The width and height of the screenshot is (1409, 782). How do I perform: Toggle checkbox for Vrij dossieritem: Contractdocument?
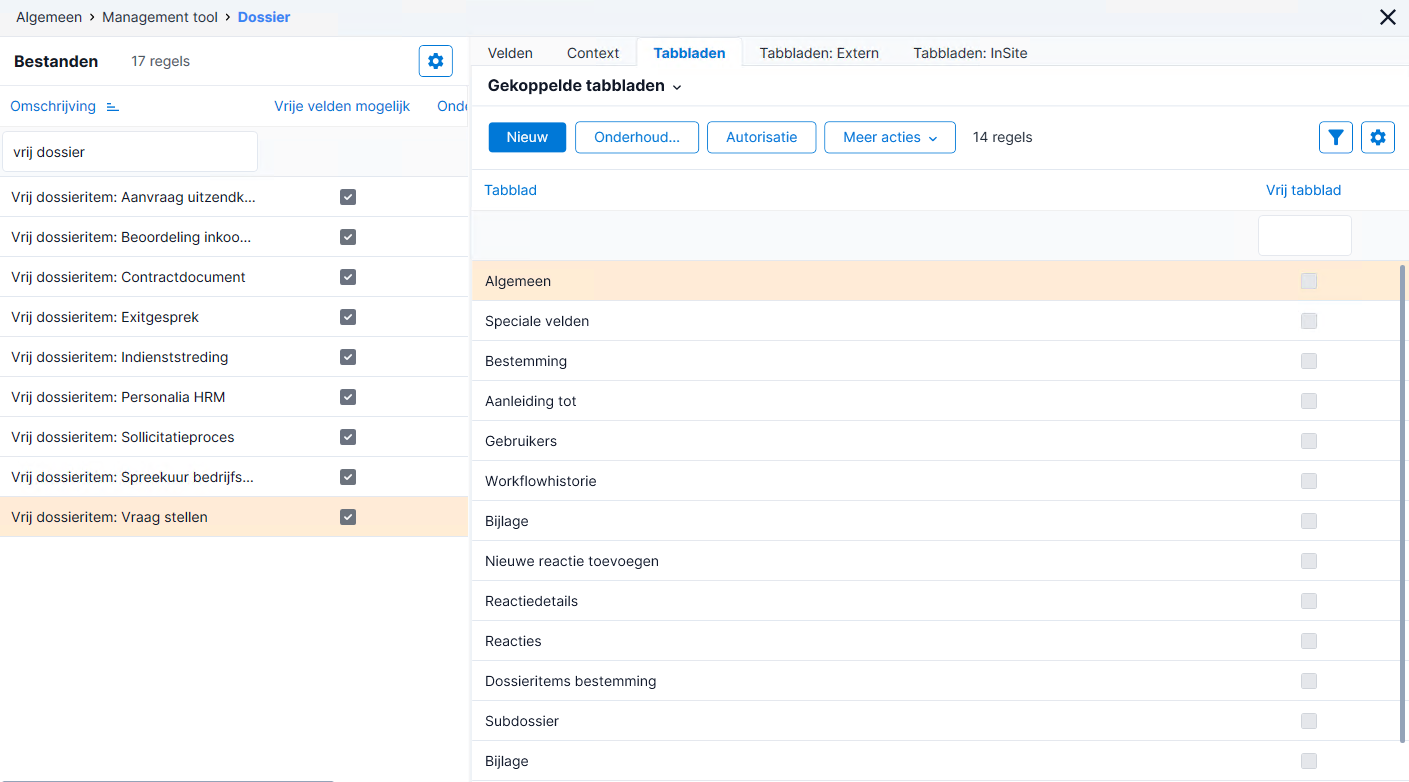click(348, 277)
